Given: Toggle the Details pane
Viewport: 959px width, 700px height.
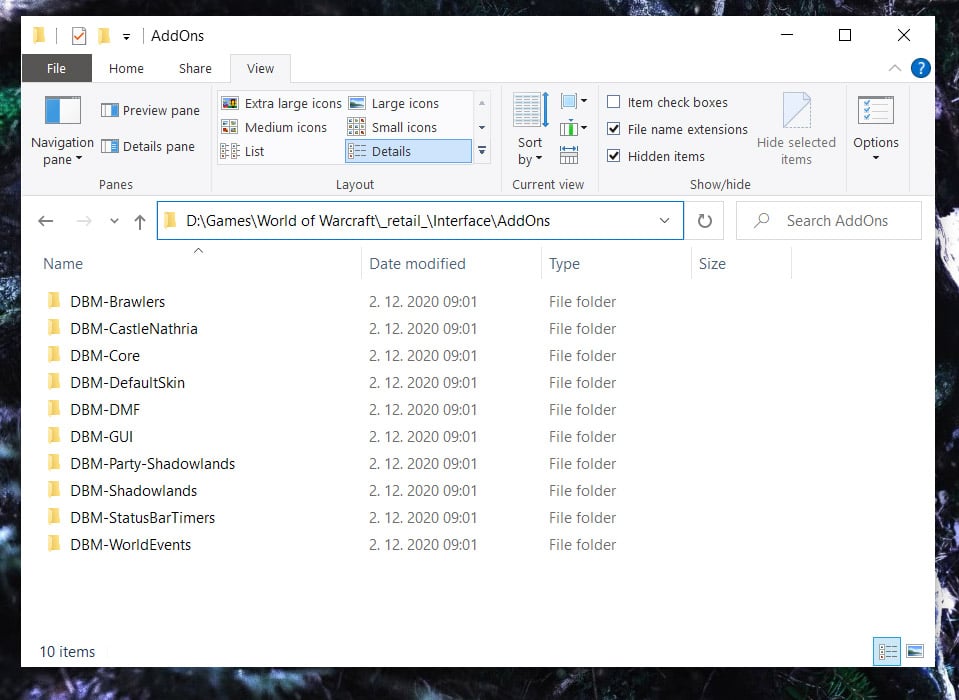Looking at the screenshot, I should (147, 147).
